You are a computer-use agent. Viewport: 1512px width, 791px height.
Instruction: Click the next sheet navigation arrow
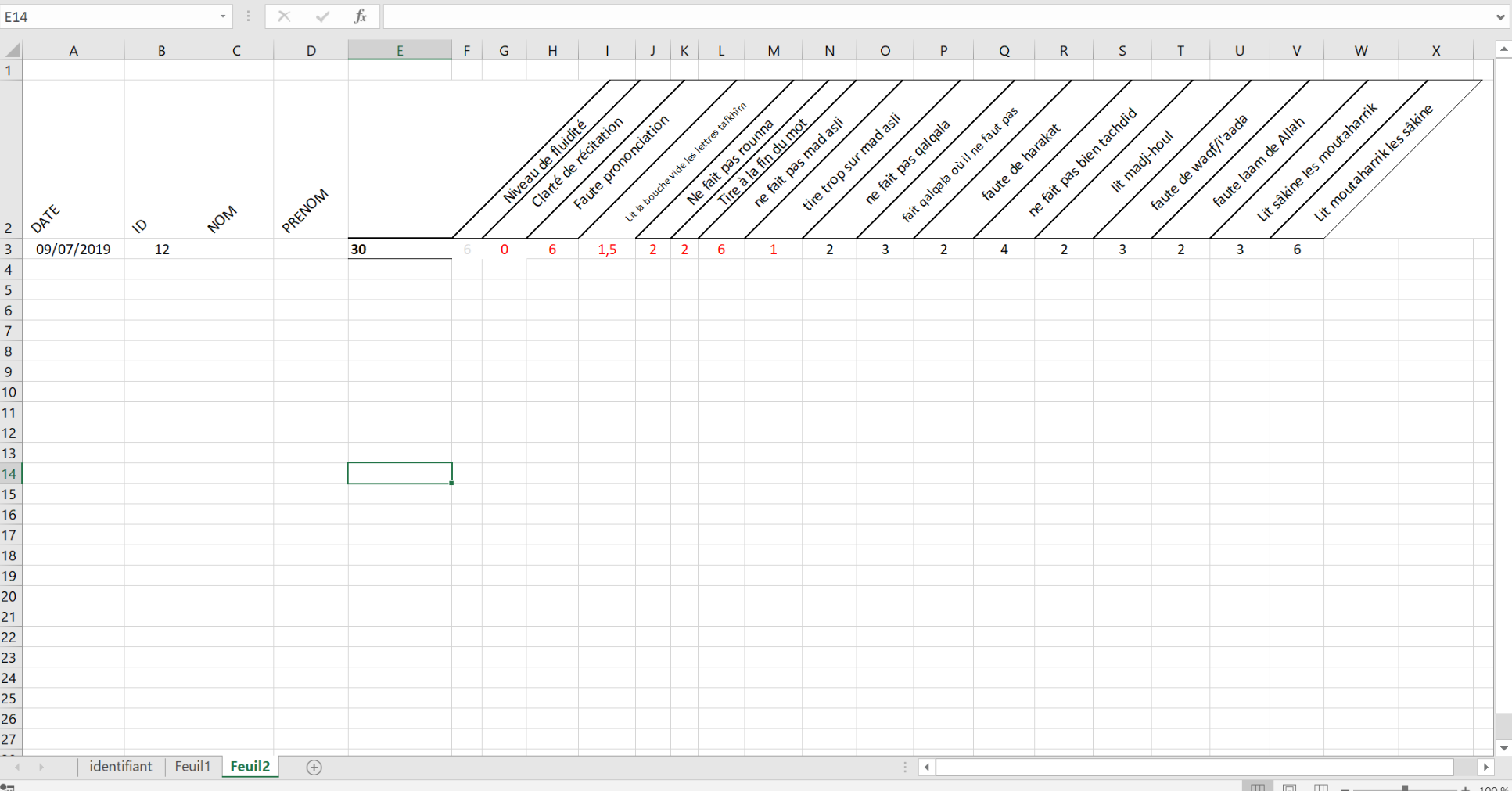pos(41,768)
